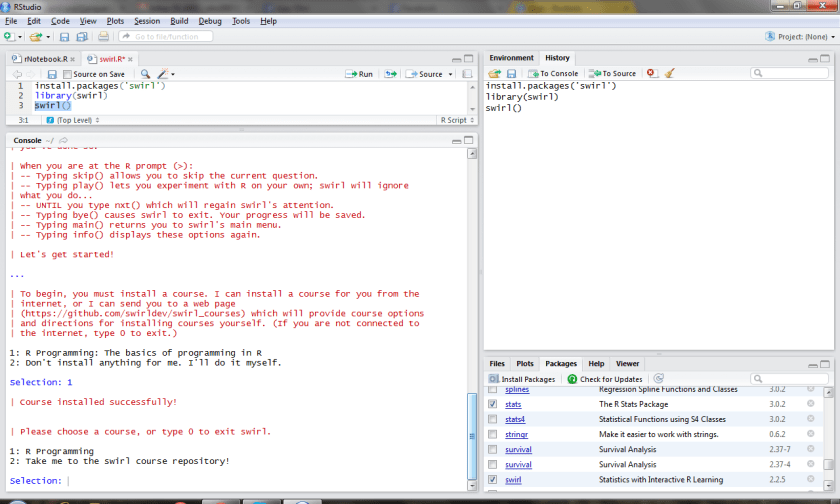Remove the stringr package with its x icon
The height and width of the screenshot is (504, 840).
click(x=811, y=434)
